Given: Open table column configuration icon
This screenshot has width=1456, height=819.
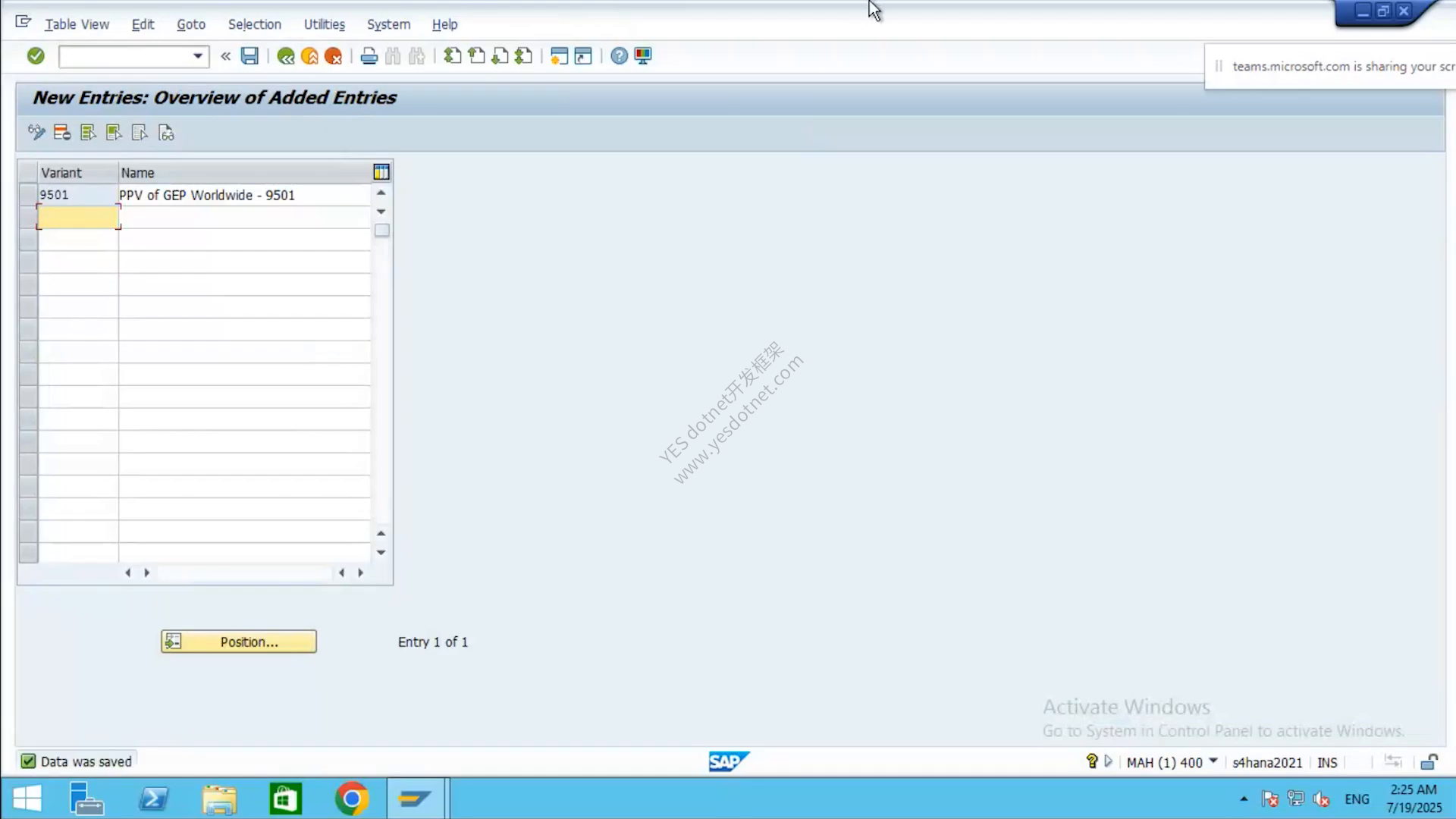Looking at the screenshot, I should [381, 172].
